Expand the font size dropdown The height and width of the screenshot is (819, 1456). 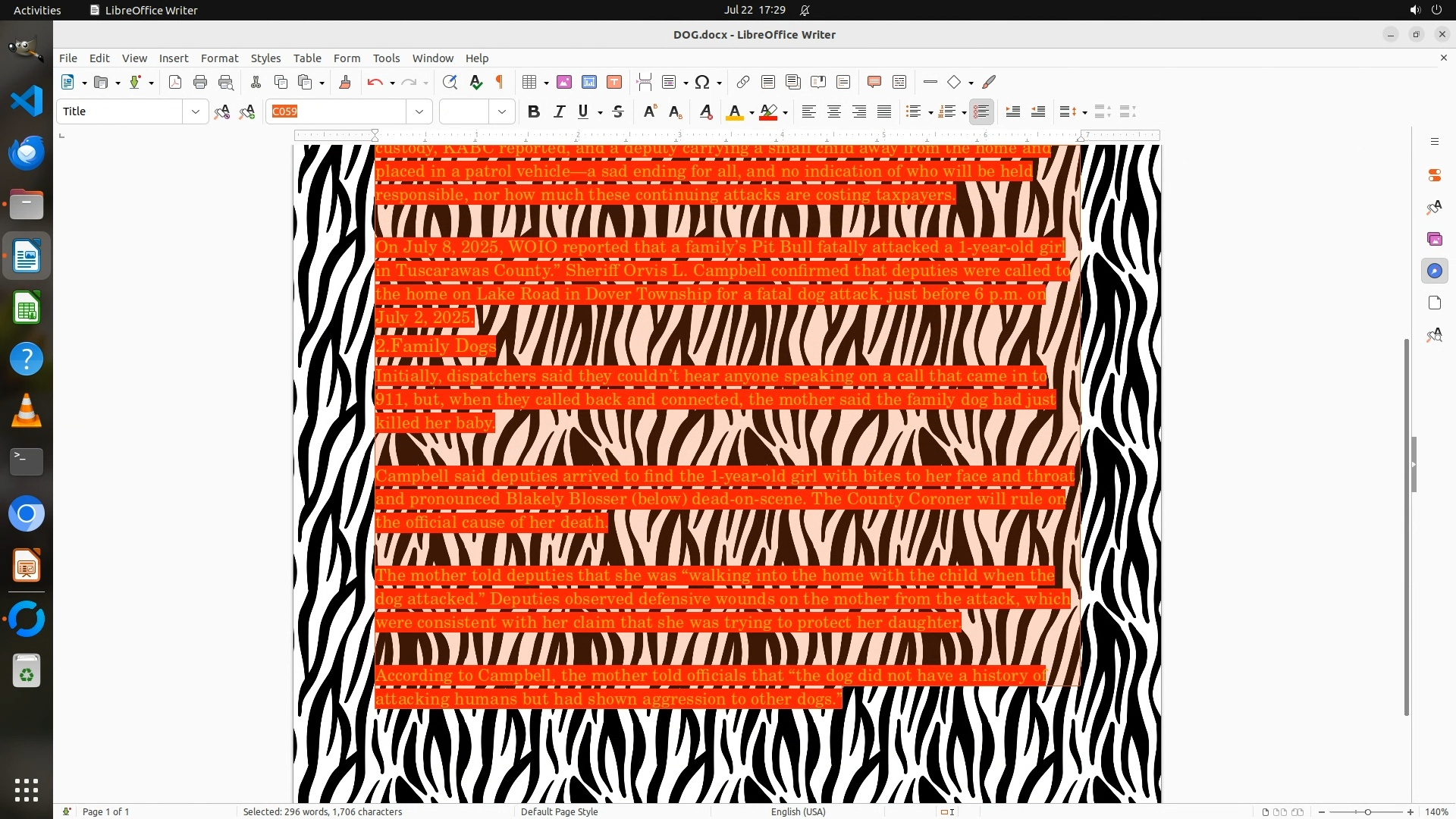click(x=502, y=111)
